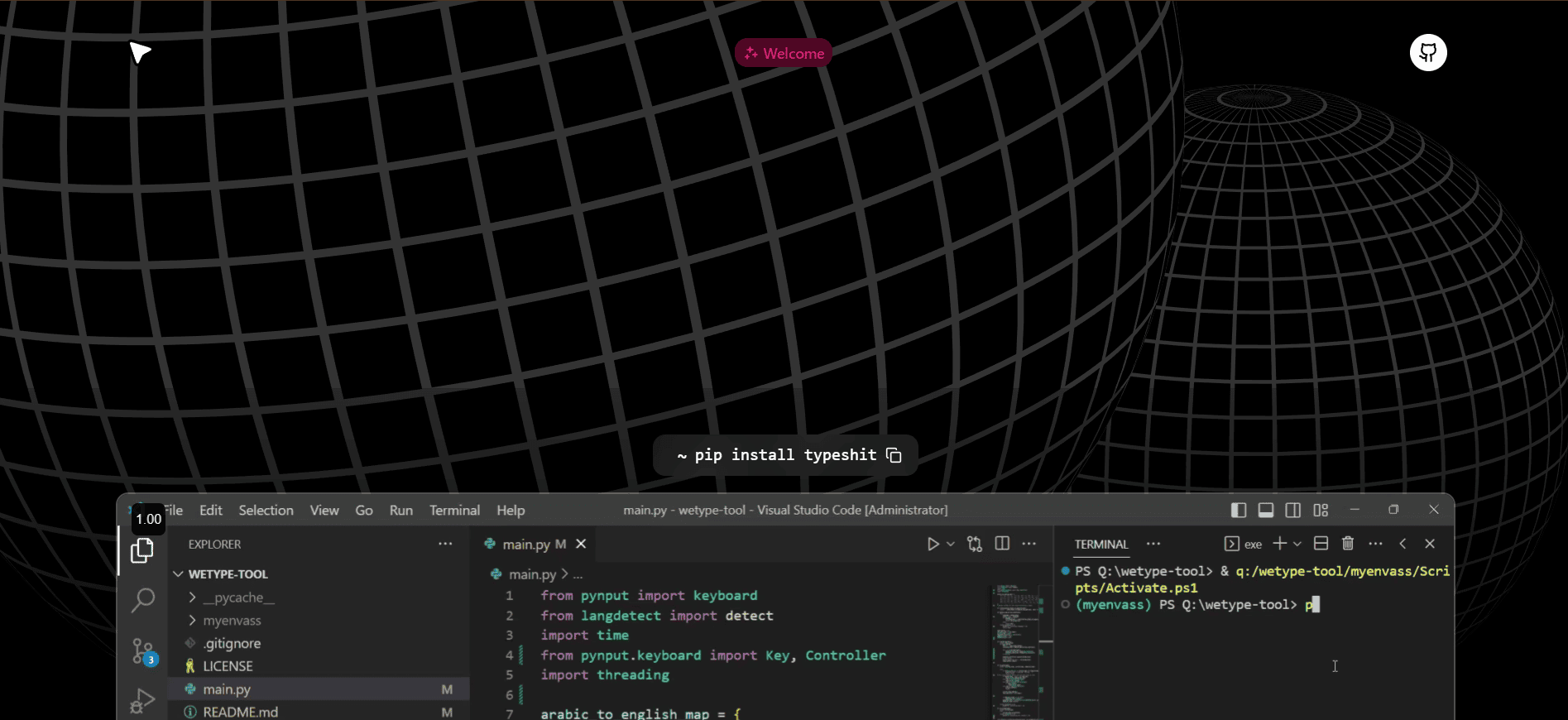Open the Terminal menu
The height and width of the screenshot is (720, 1568).
tap(454, 511)
